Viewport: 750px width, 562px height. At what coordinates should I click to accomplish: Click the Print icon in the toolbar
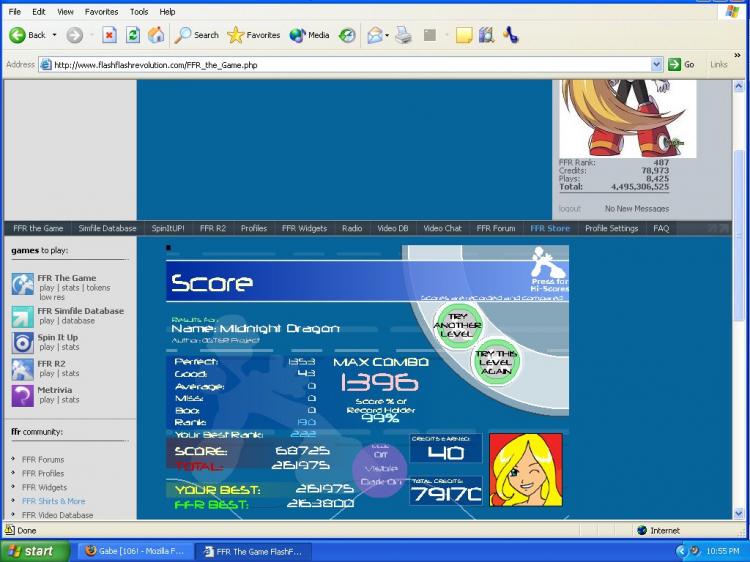pyautogui.click(x=403, y=35)
